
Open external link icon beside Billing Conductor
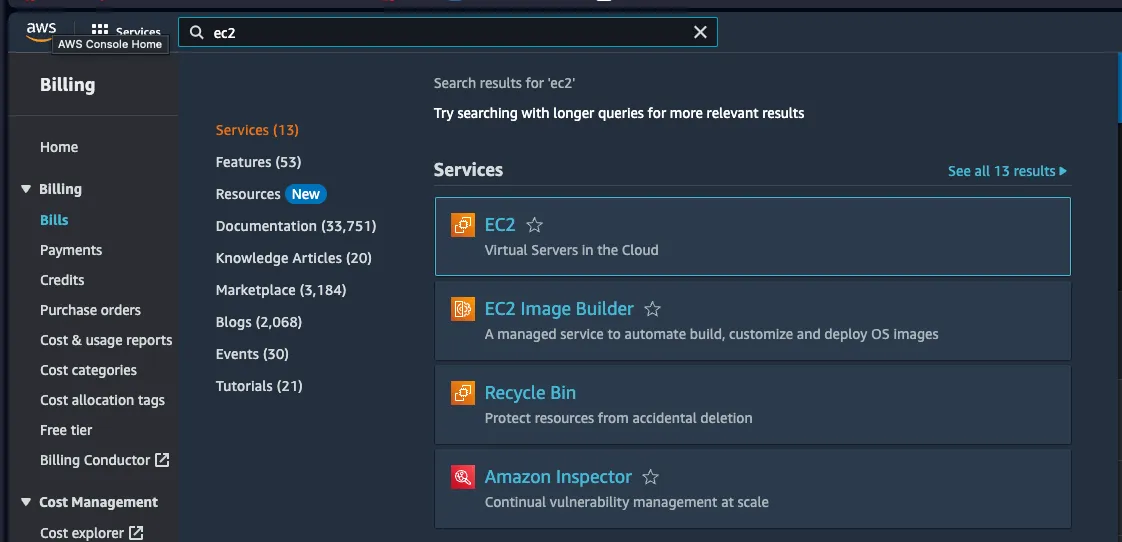162,460
